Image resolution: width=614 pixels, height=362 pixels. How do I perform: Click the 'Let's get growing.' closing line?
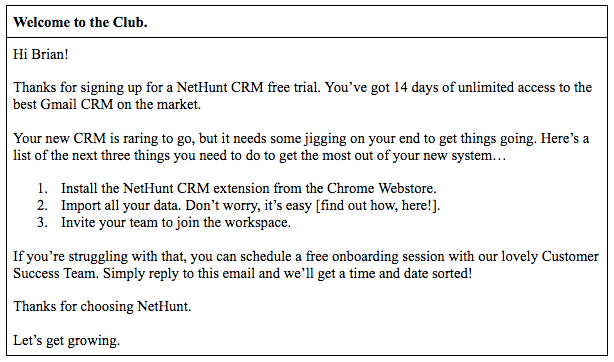point(67,340)
